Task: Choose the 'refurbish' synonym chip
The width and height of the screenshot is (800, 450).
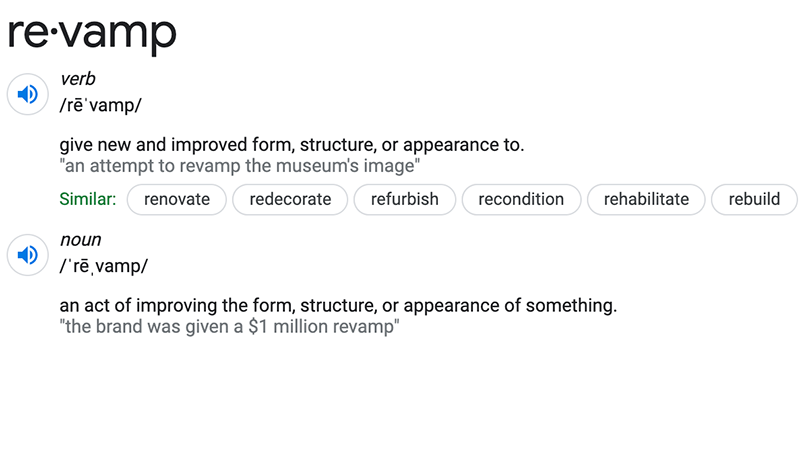Action: click(405, 199)
